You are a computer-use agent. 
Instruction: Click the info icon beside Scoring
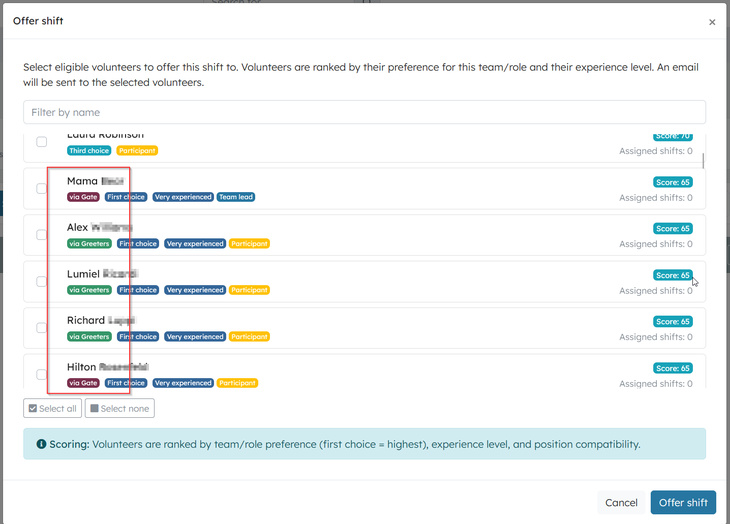(x=41, y=444)
